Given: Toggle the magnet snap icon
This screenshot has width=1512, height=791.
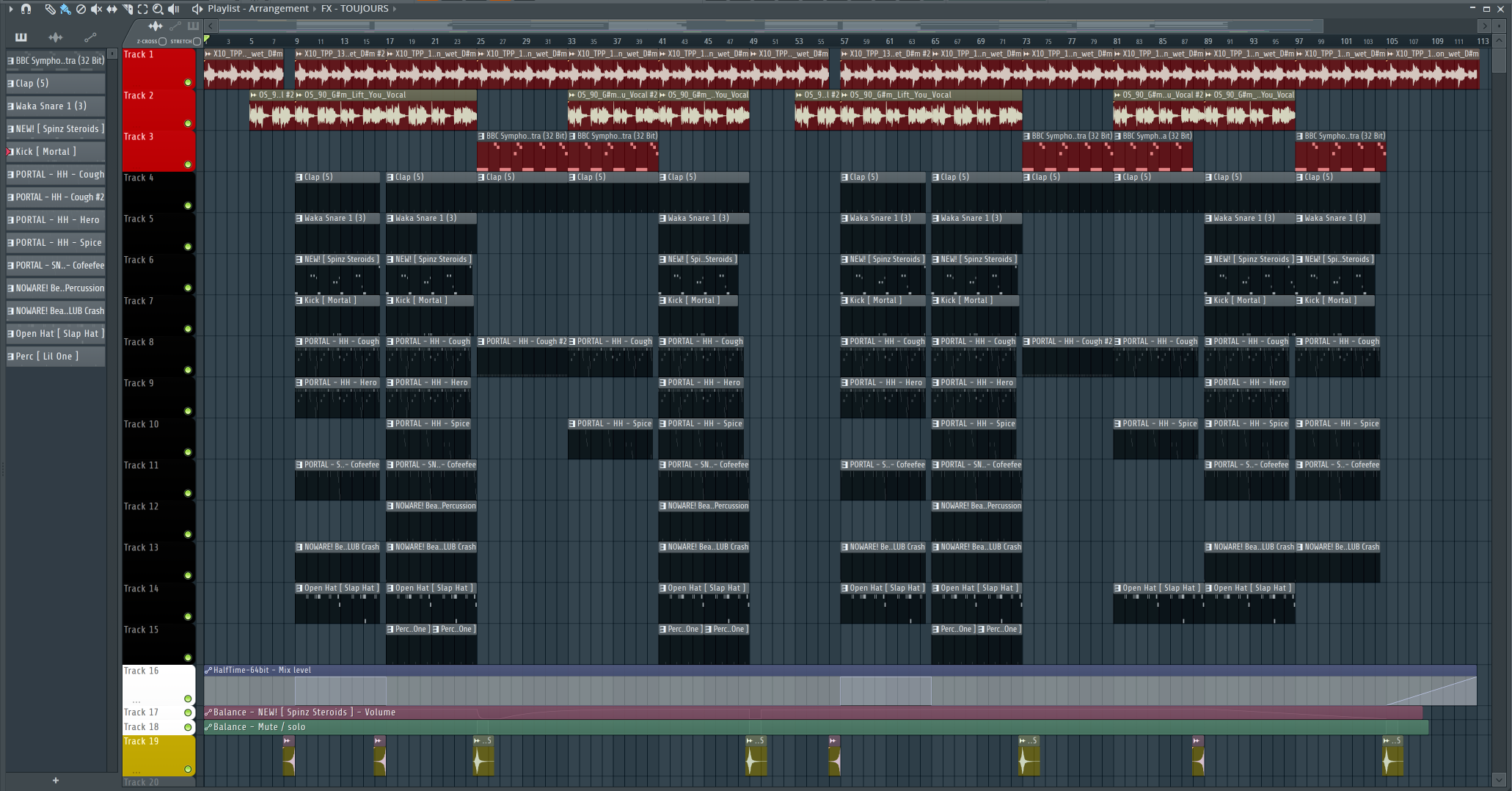Looking at the screenshot, I should click(26, 9).
